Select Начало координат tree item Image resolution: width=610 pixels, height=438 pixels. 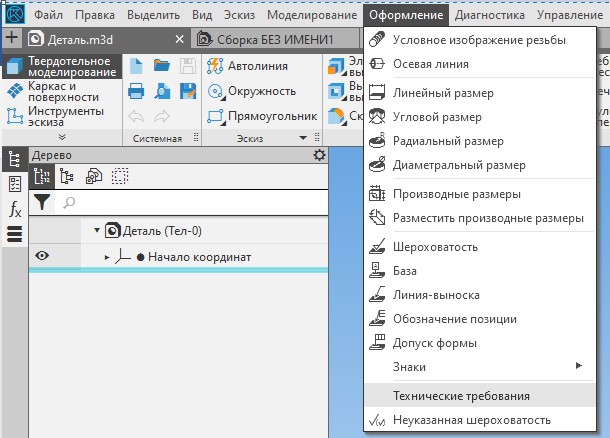[x=199, y=257]
